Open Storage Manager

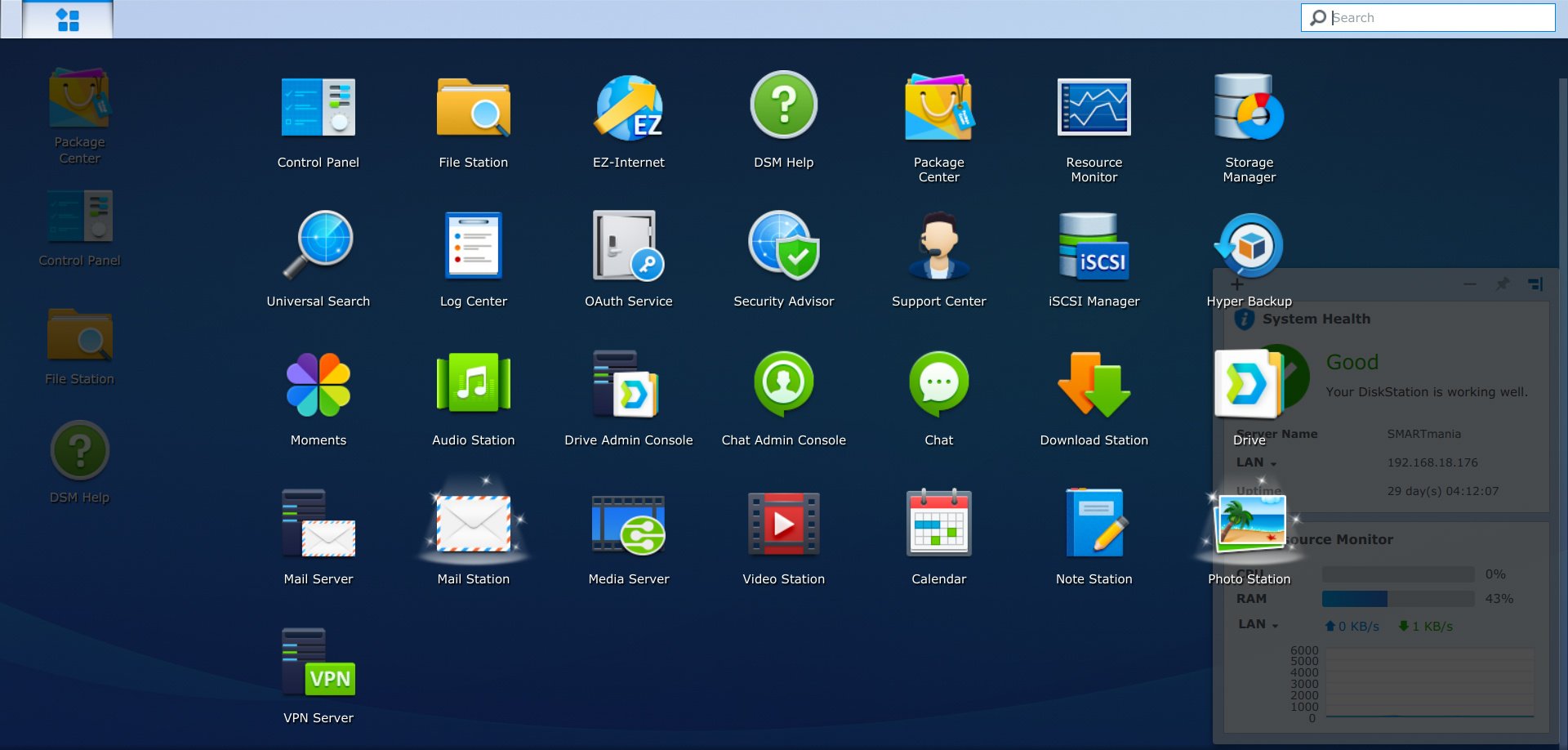[1249, 108]
